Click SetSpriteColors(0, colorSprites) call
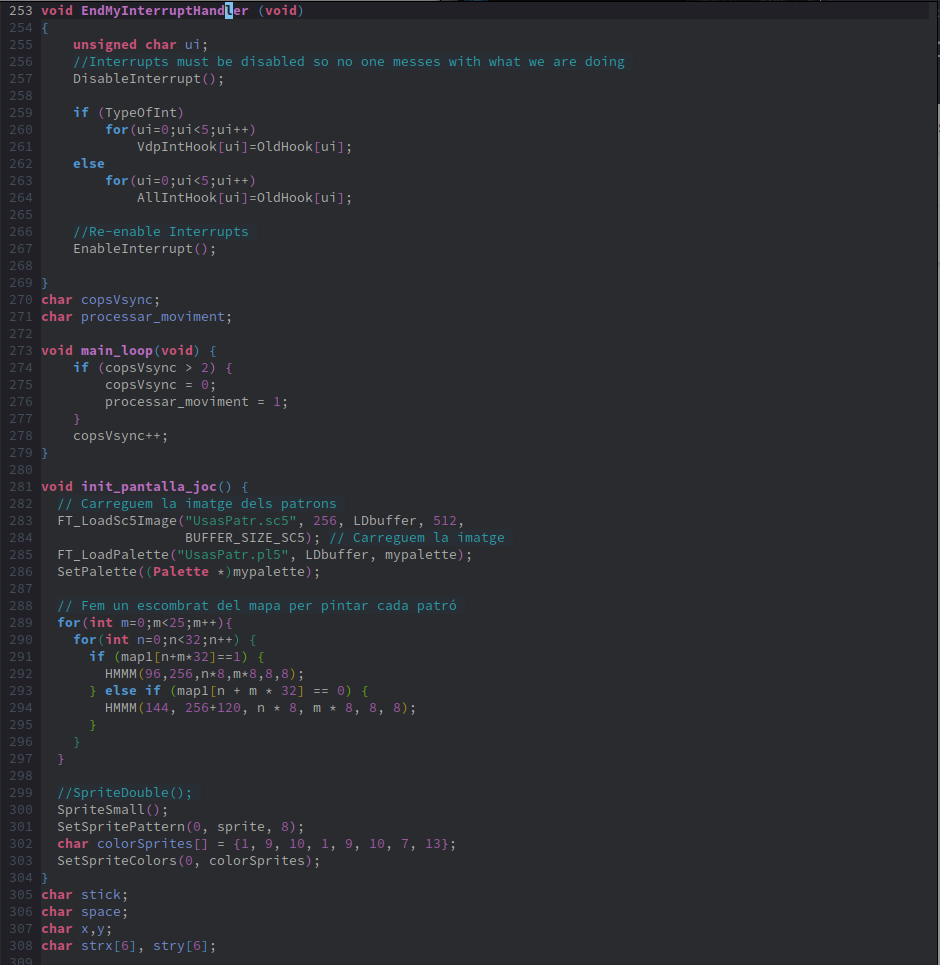The image size is (940, 965). pyautogui.click(x=188, y=861)
